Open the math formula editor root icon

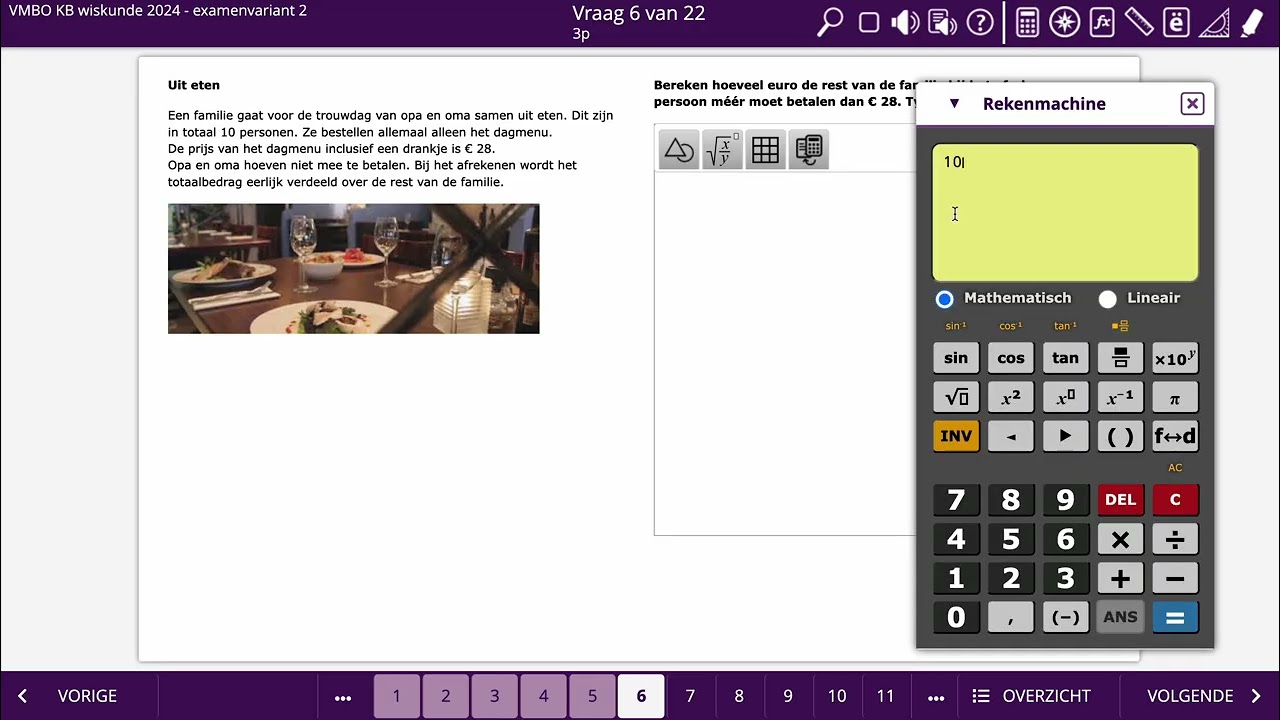tap(722, 150)
